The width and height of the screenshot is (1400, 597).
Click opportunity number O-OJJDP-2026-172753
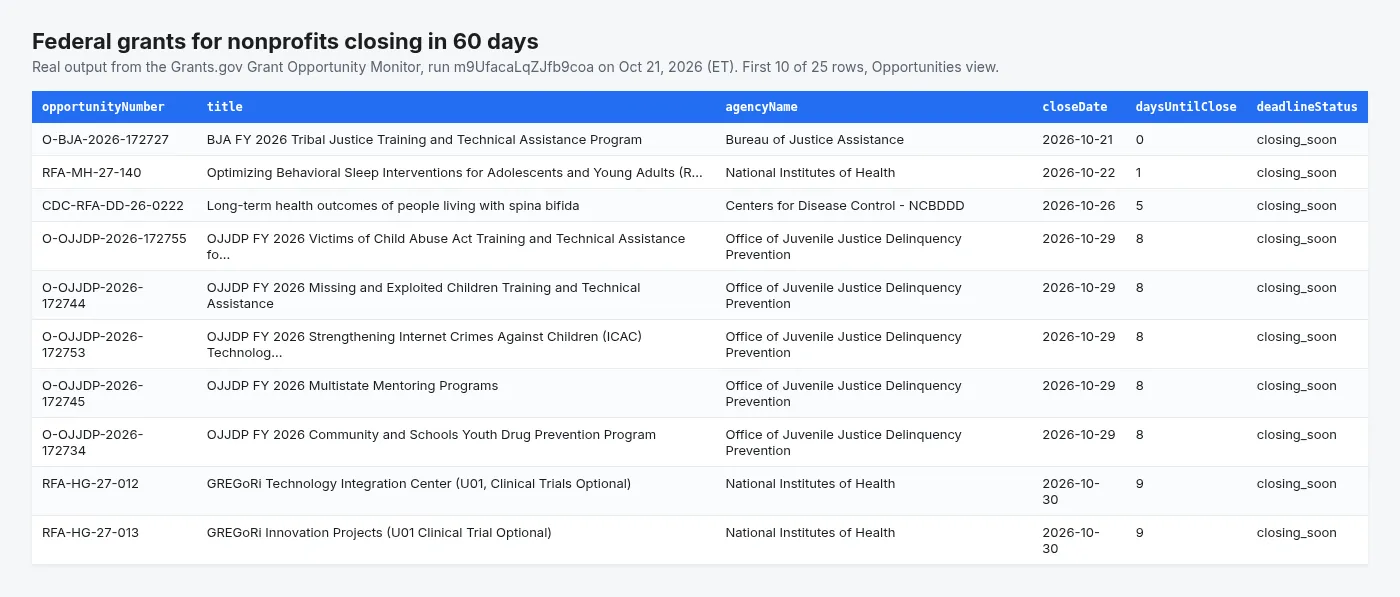92,345
